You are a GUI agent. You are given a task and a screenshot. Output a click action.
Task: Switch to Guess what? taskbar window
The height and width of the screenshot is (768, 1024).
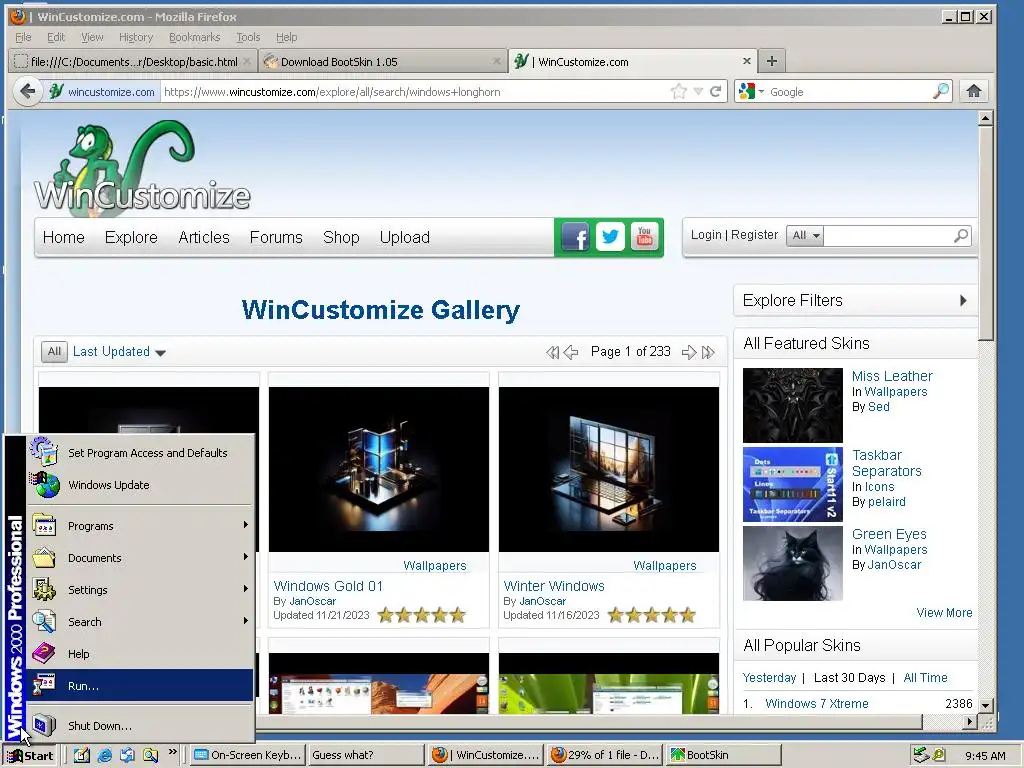tap(365, 756)
